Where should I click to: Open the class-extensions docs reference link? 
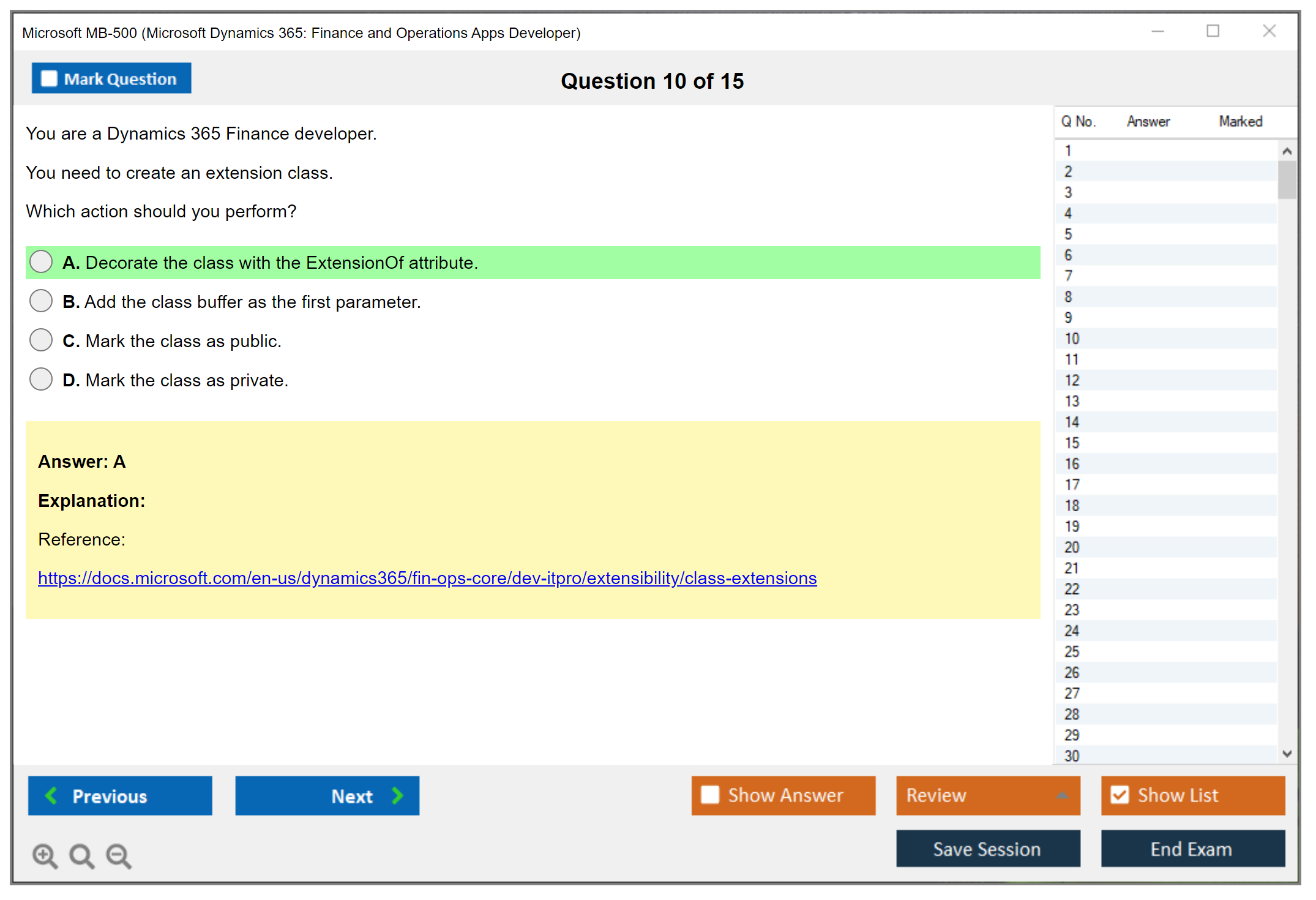coord(427,578)
